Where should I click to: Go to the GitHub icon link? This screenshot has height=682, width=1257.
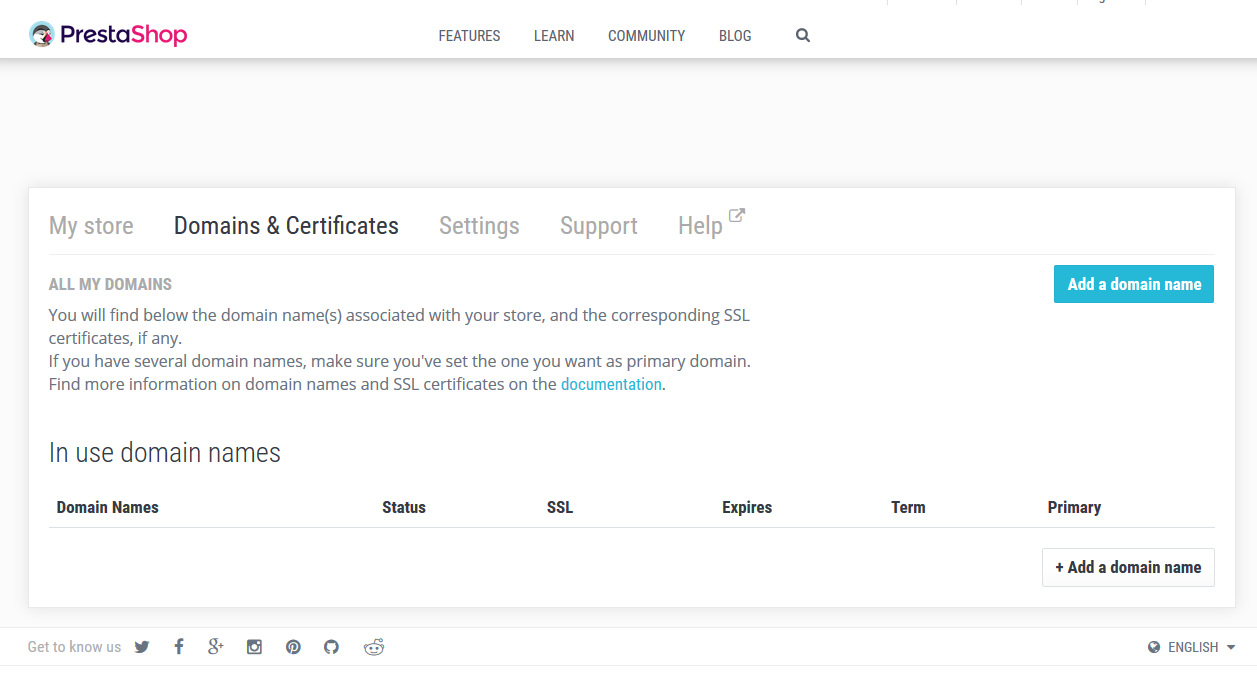332,647
